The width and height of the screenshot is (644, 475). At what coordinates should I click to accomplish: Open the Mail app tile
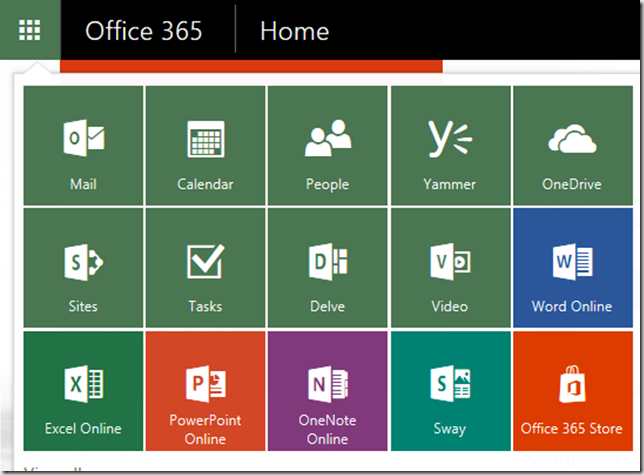83,145
